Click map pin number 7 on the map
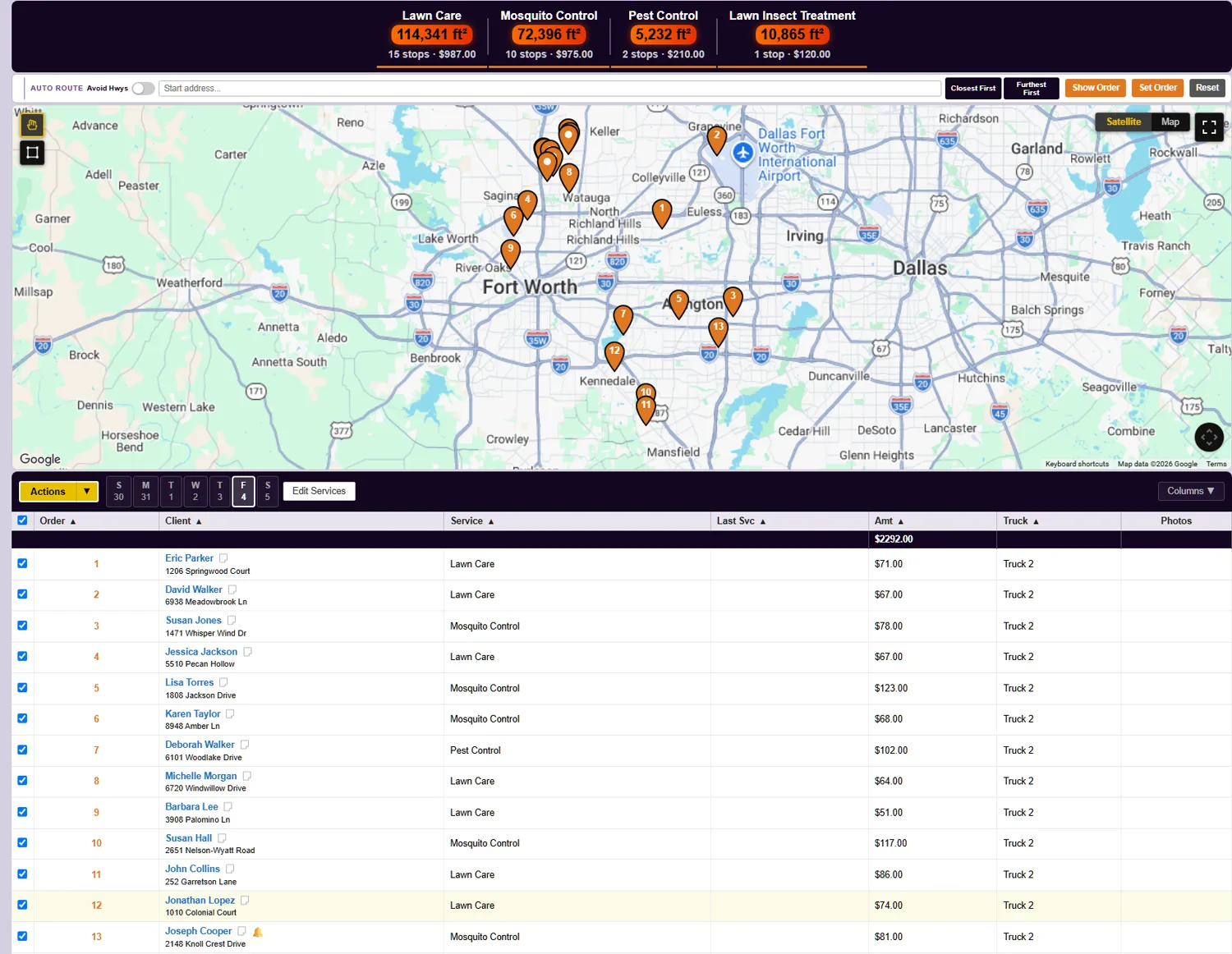Image resolution: width=1232 pixels, height=954 pixels. click(x=623, y=319)
